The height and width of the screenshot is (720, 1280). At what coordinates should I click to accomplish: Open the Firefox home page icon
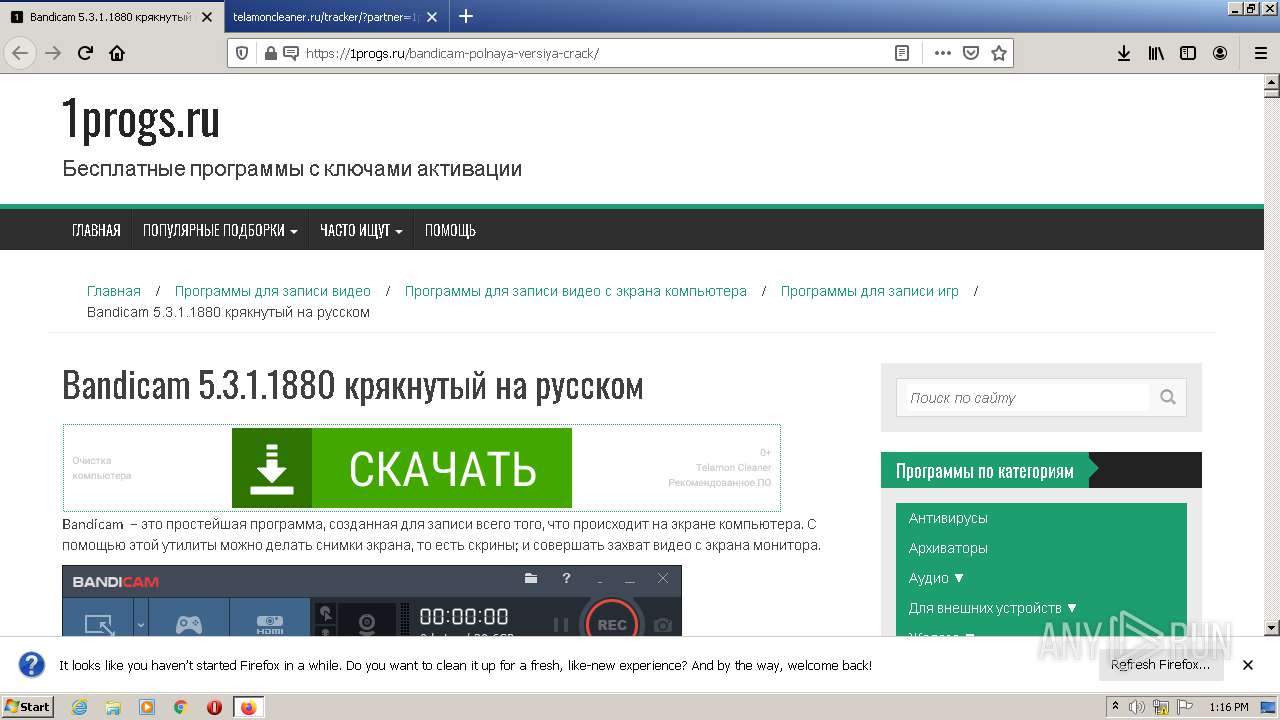pyautogui.click(x=117, y=54)
